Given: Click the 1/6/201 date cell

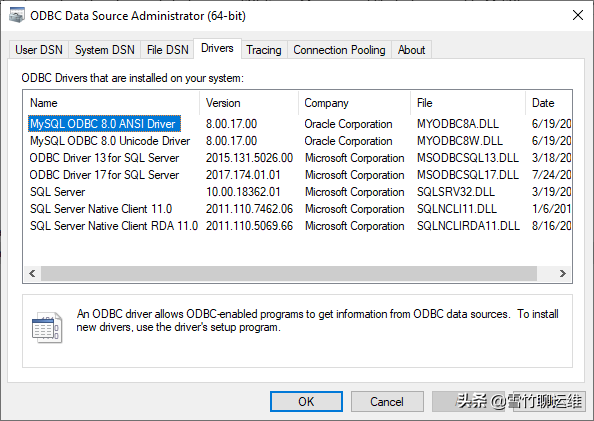Looking at the screenshot, I should [552, 209].
